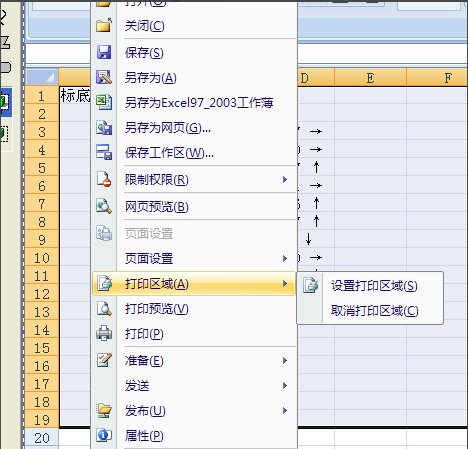This screenshot has width=468, height=449.
Task: Expand the 限制权限(R) submenu arrow
Action: [285, 180]
